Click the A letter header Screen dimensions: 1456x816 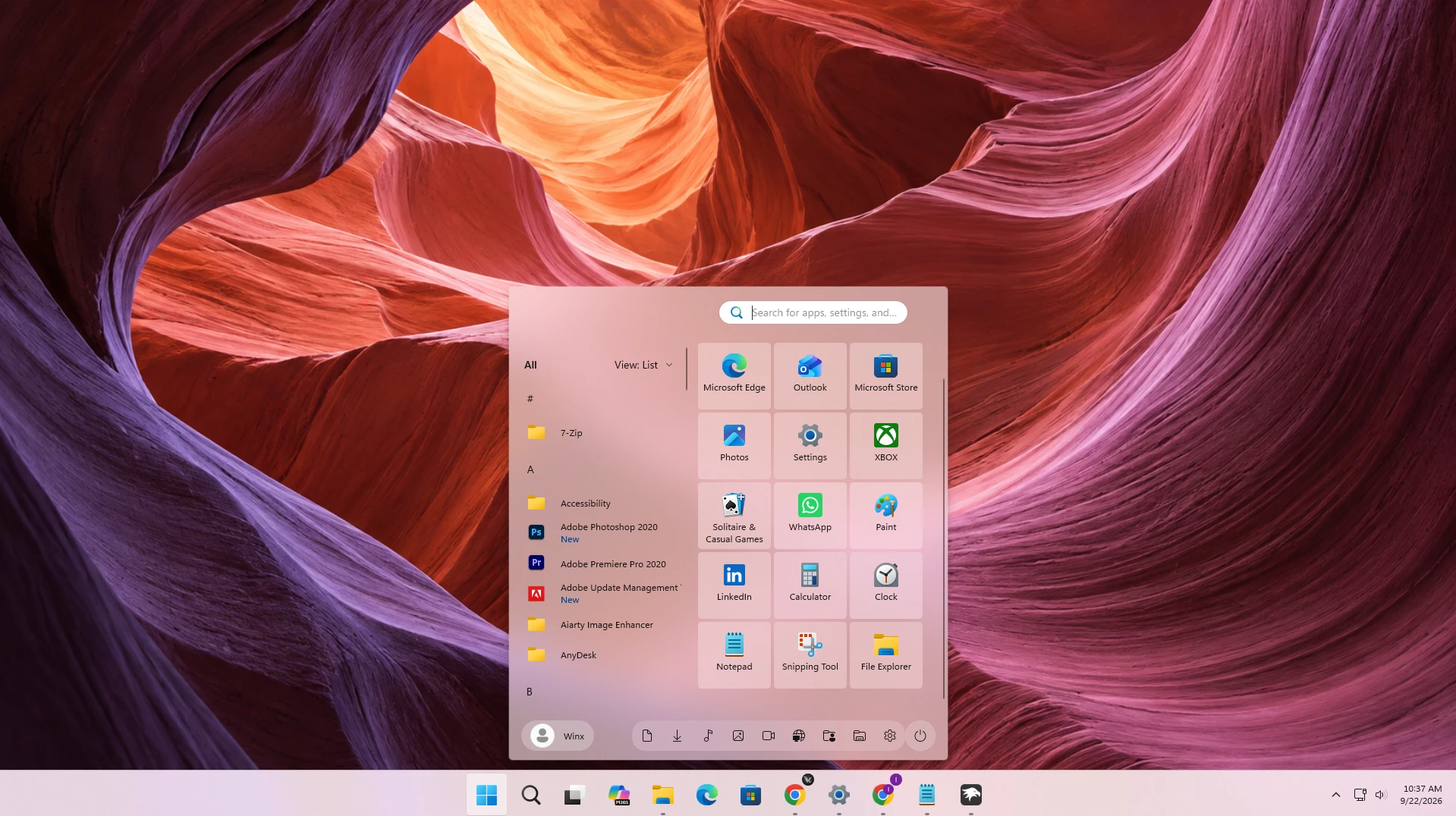(530, 469)
